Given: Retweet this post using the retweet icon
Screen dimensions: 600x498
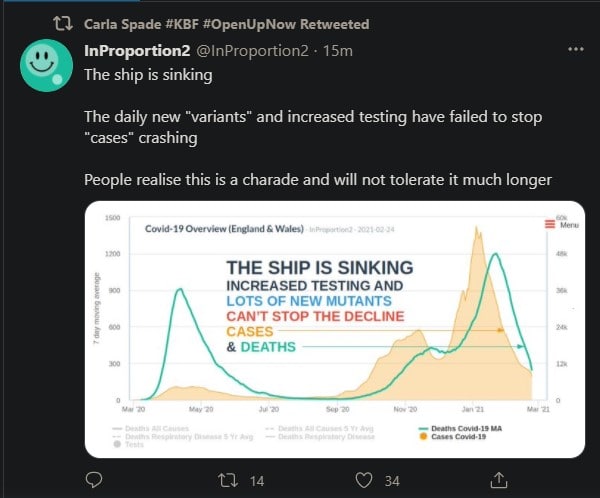Looking at the screenshot, I should click(x=228, y=480).
